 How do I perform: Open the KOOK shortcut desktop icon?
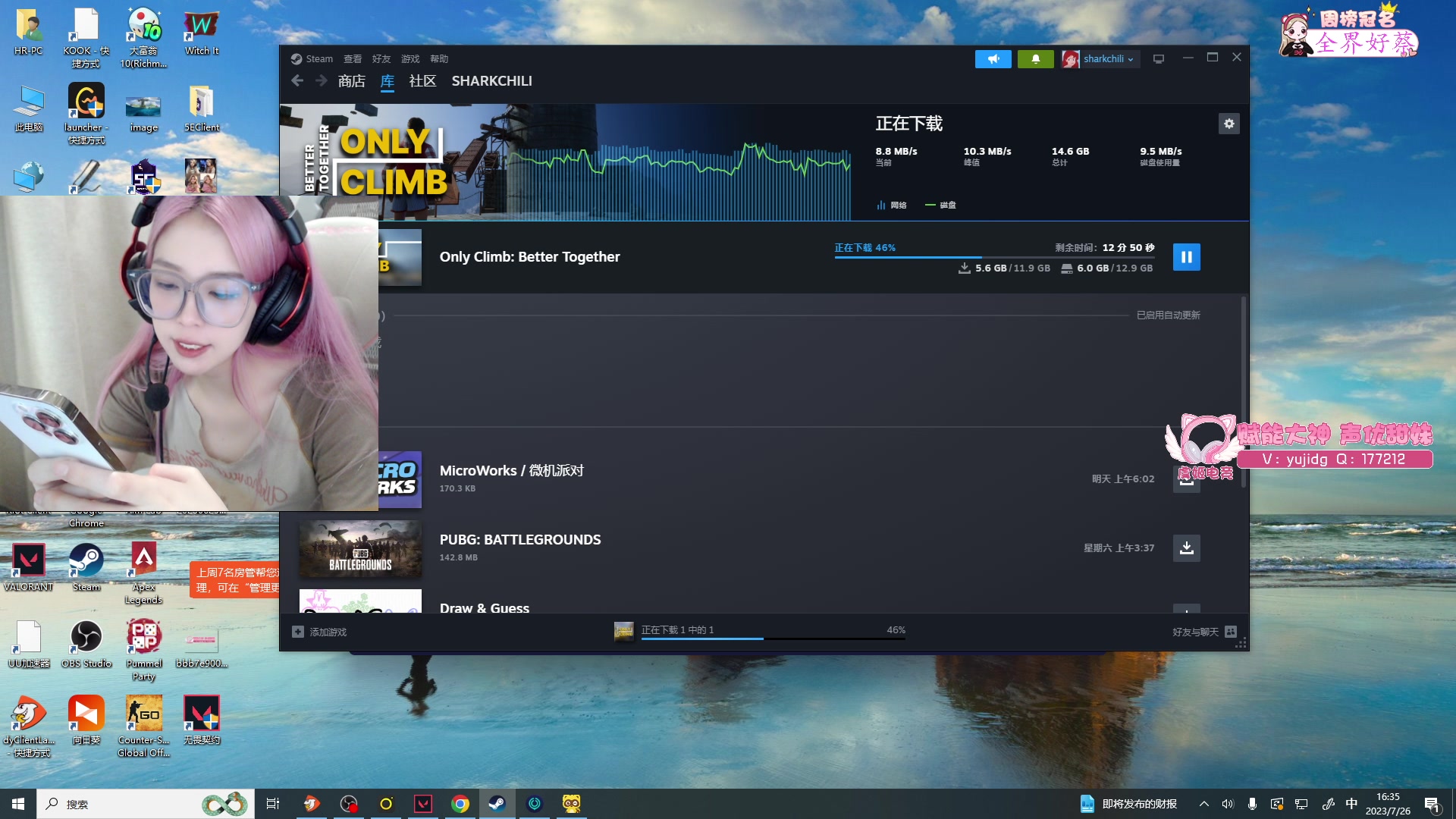coord(86,36)
